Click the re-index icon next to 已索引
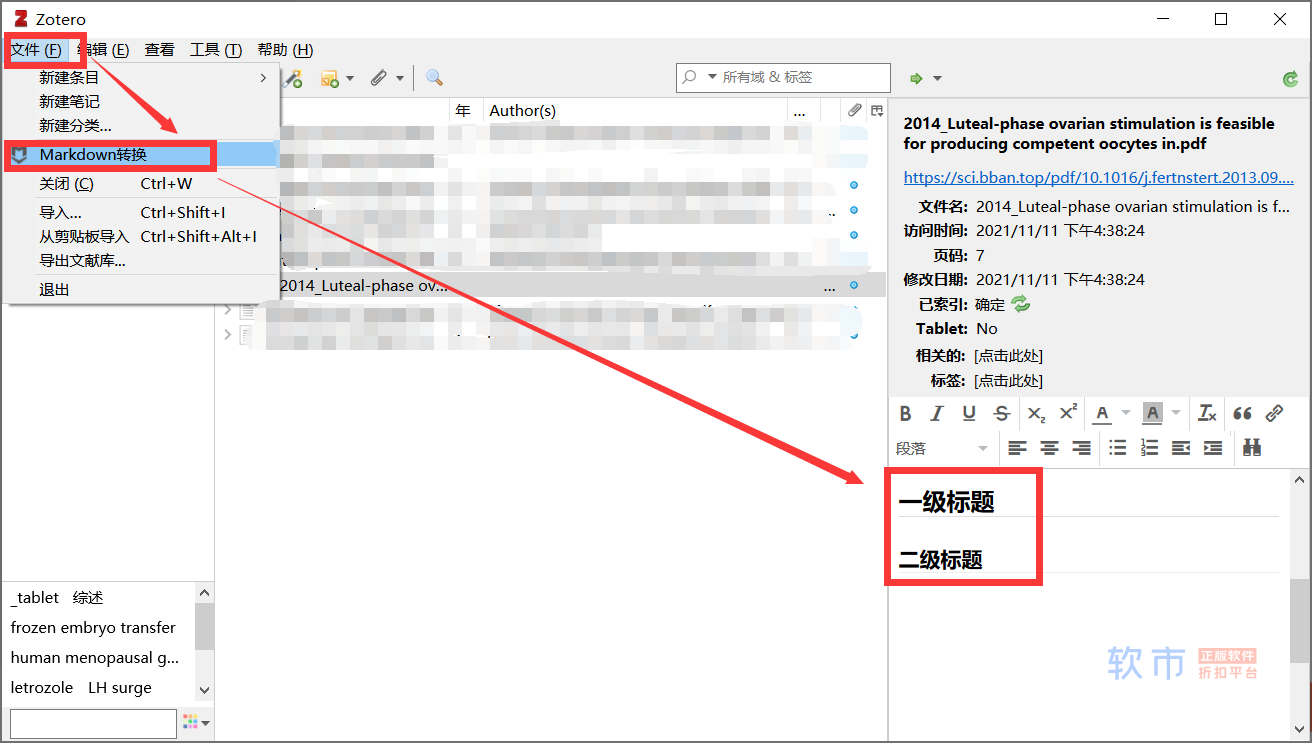Image resolution: width=1312 pixels, height=743 pixels. (x=1020, y=304)
